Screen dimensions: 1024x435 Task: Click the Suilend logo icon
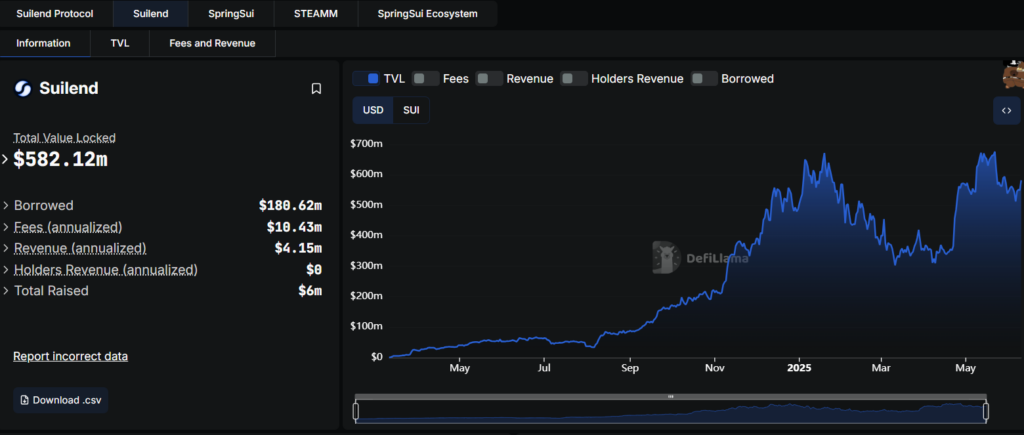click(x=23, y=89)
